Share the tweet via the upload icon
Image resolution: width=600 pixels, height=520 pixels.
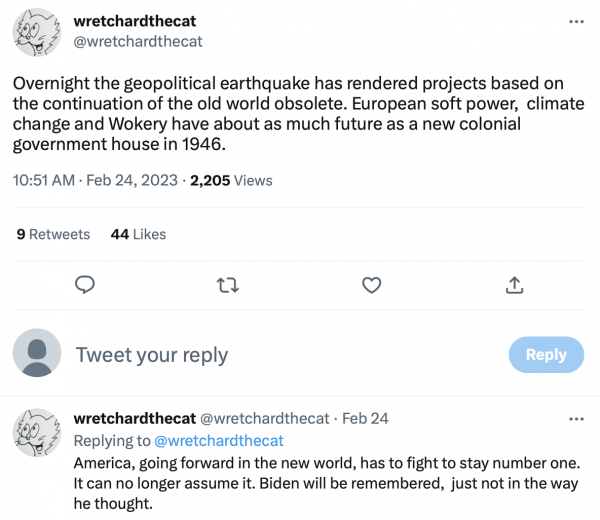pos(514,285)
